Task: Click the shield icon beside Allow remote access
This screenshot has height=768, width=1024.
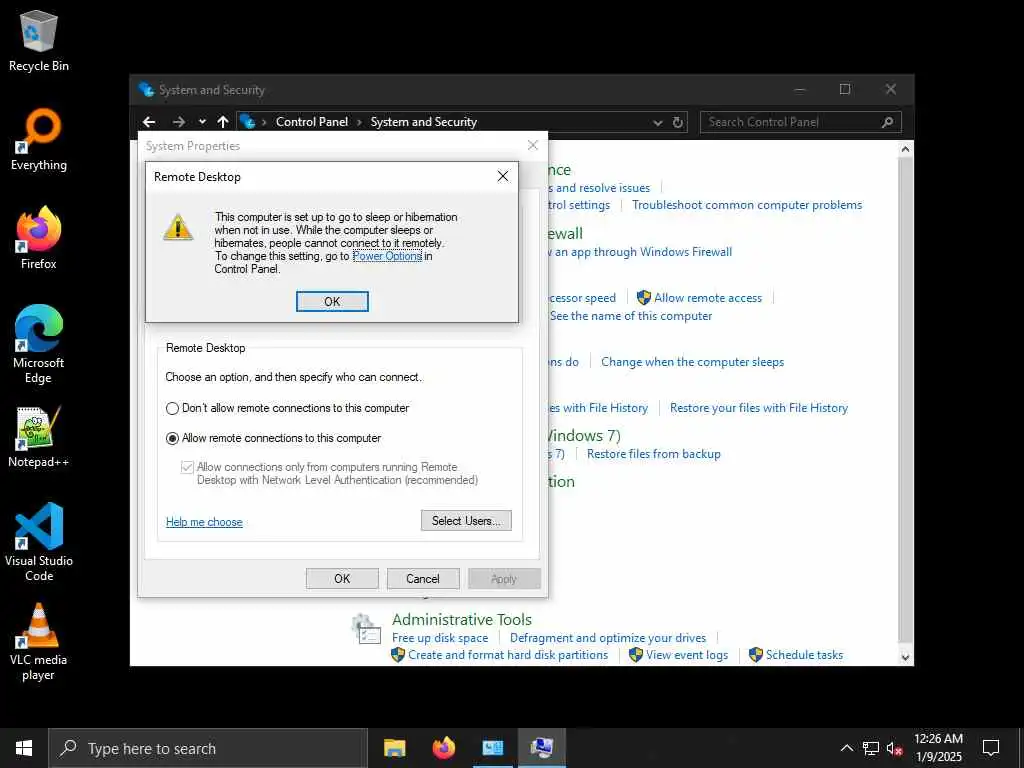Action: point(643,298)
